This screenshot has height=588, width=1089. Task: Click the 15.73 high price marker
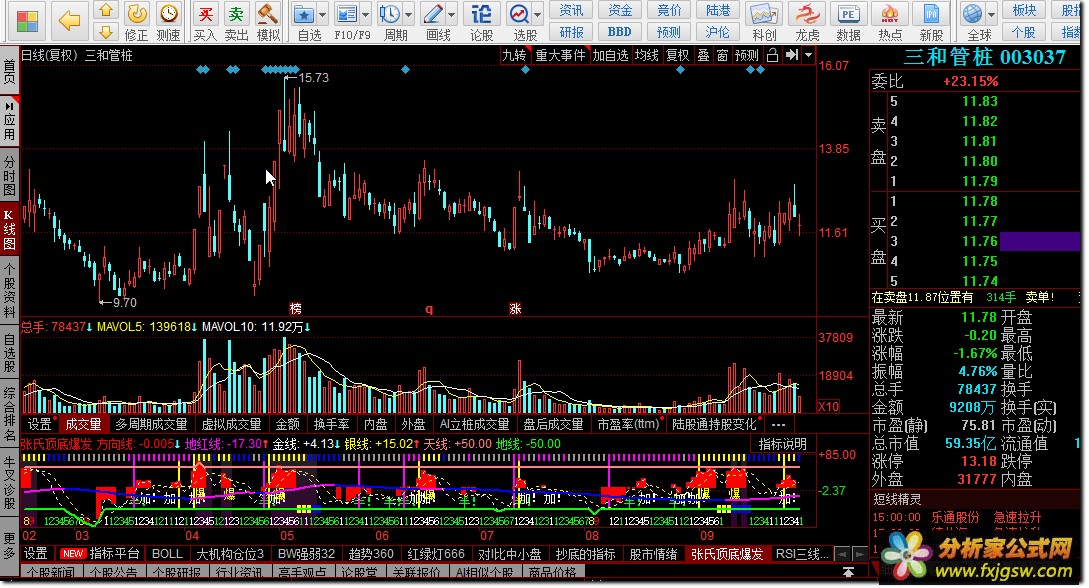click(313, 78)
